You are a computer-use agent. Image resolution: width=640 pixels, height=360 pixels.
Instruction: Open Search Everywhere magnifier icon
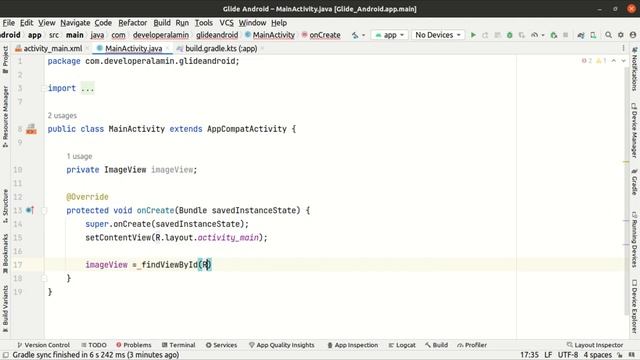click(608, 35)
